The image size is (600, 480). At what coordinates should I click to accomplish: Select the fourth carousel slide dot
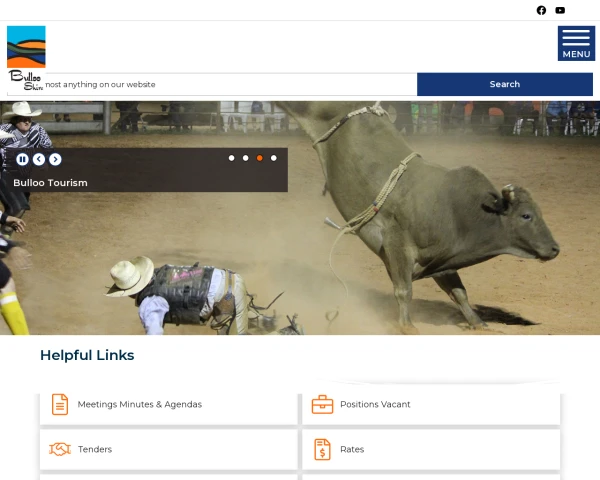pos(274,158)
